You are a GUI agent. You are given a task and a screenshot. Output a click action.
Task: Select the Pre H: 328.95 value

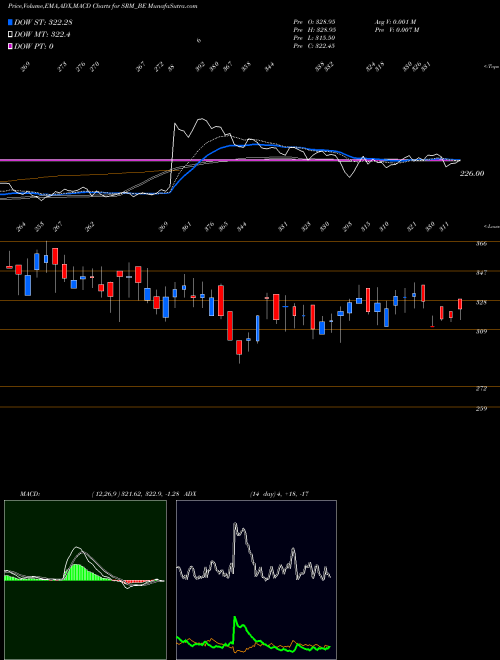point(314,29)
